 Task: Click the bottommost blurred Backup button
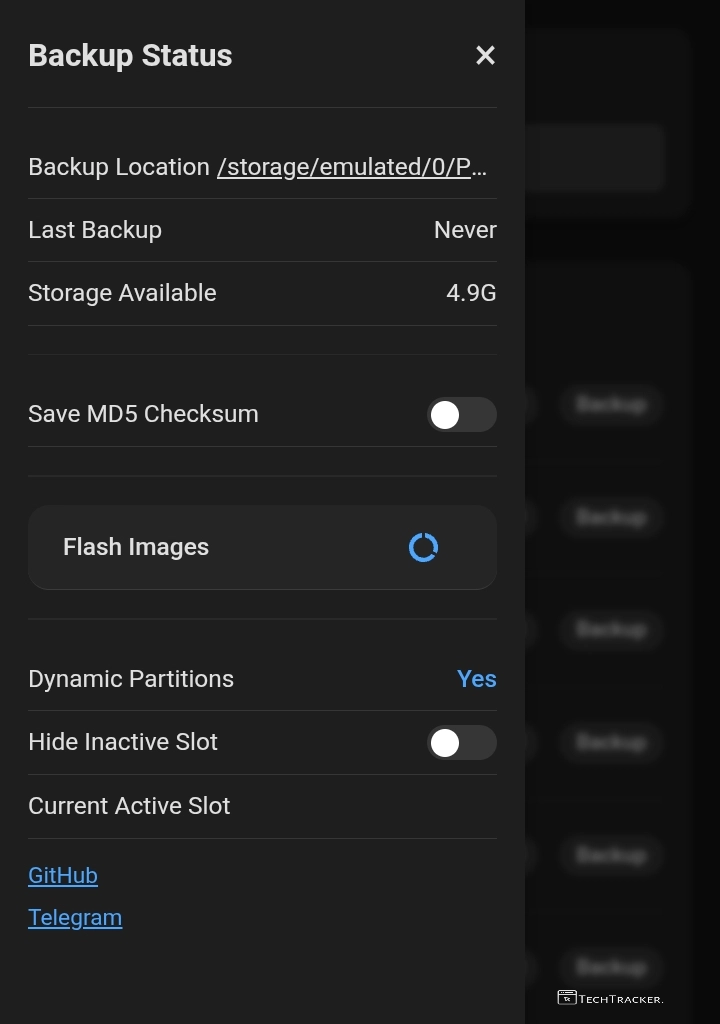click(610, 966)
